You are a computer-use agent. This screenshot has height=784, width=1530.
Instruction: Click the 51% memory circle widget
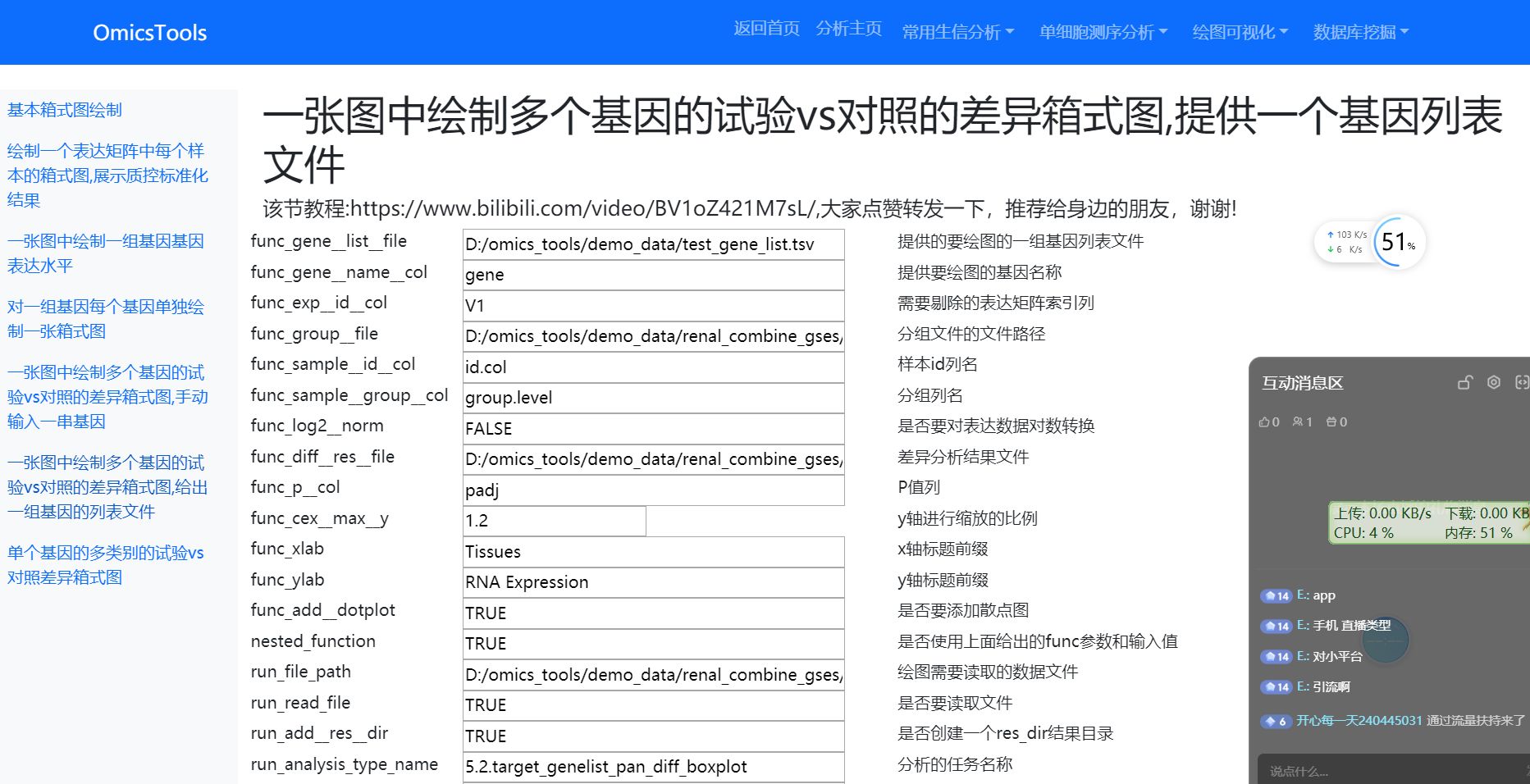(1400, 242)
